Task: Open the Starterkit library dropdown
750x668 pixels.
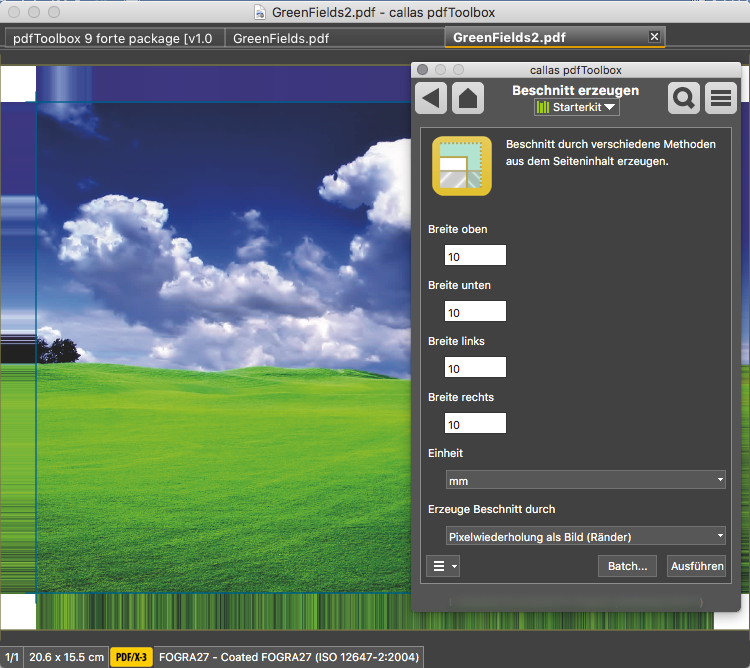Action: tap(576, 107)
